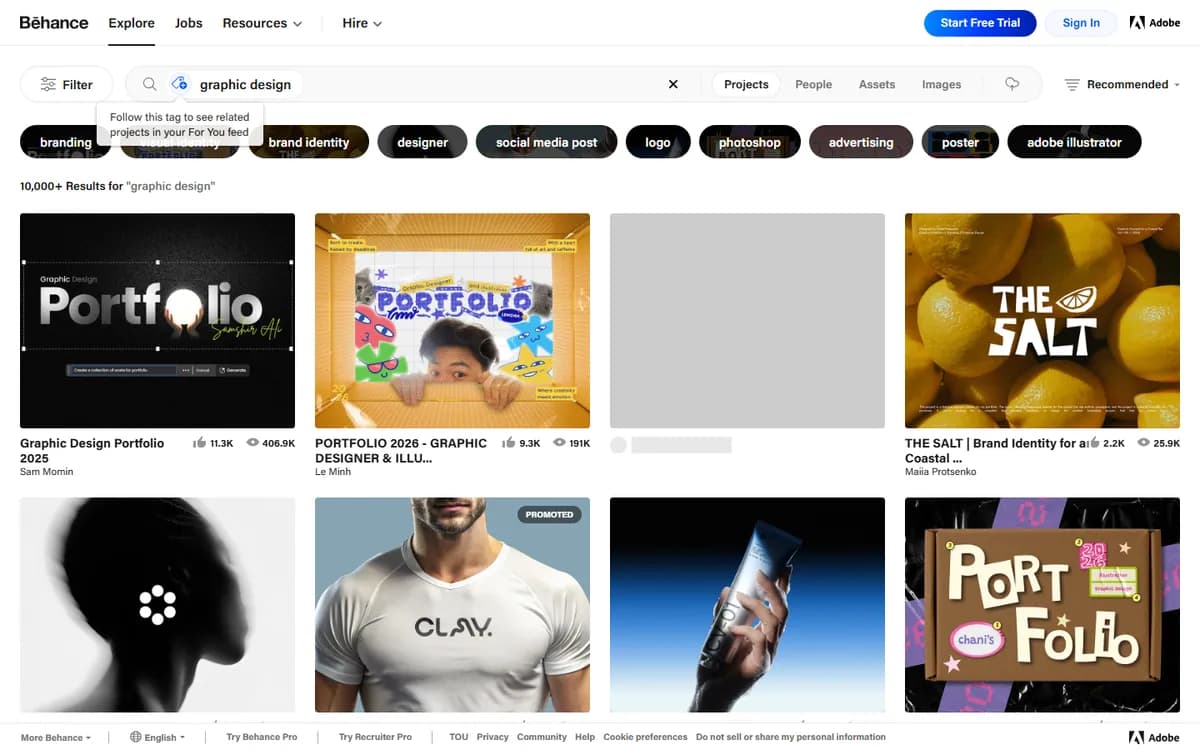This screenshot has height=750, width=1200.
Task: Click the thumbs-up icon showing 11.3K
Action: (199, 443)
